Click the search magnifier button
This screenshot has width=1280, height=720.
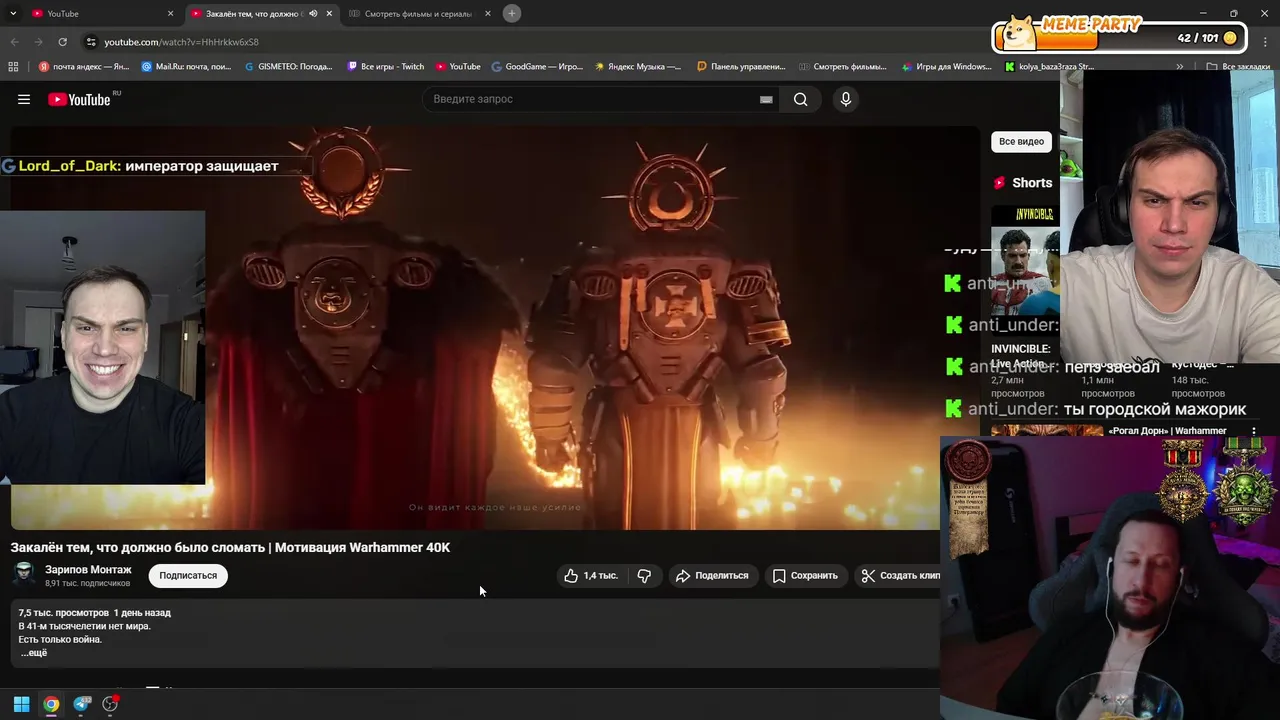click(x=800, y=99)
